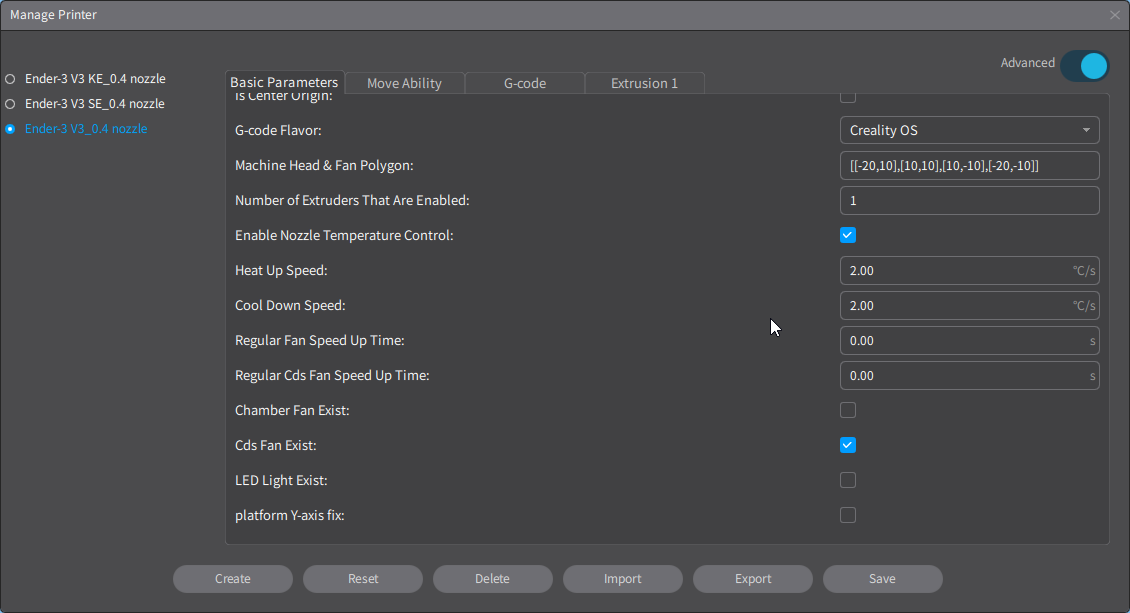The image size is (1130, 613).
Task: Enable platform Y-axis fix checkbox
Action: [x=848, y=515]
